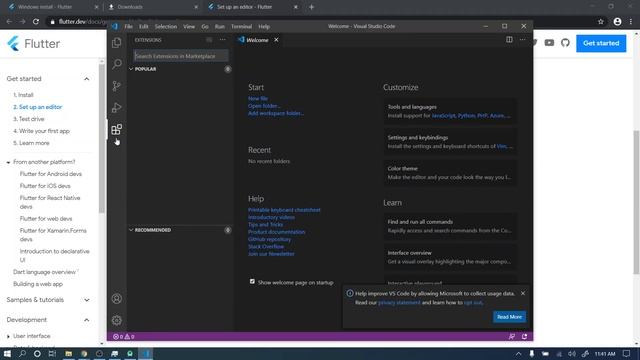Screen dimensions: 640x360
Task: Open the Help menu
Action: (x=264, y=27)
